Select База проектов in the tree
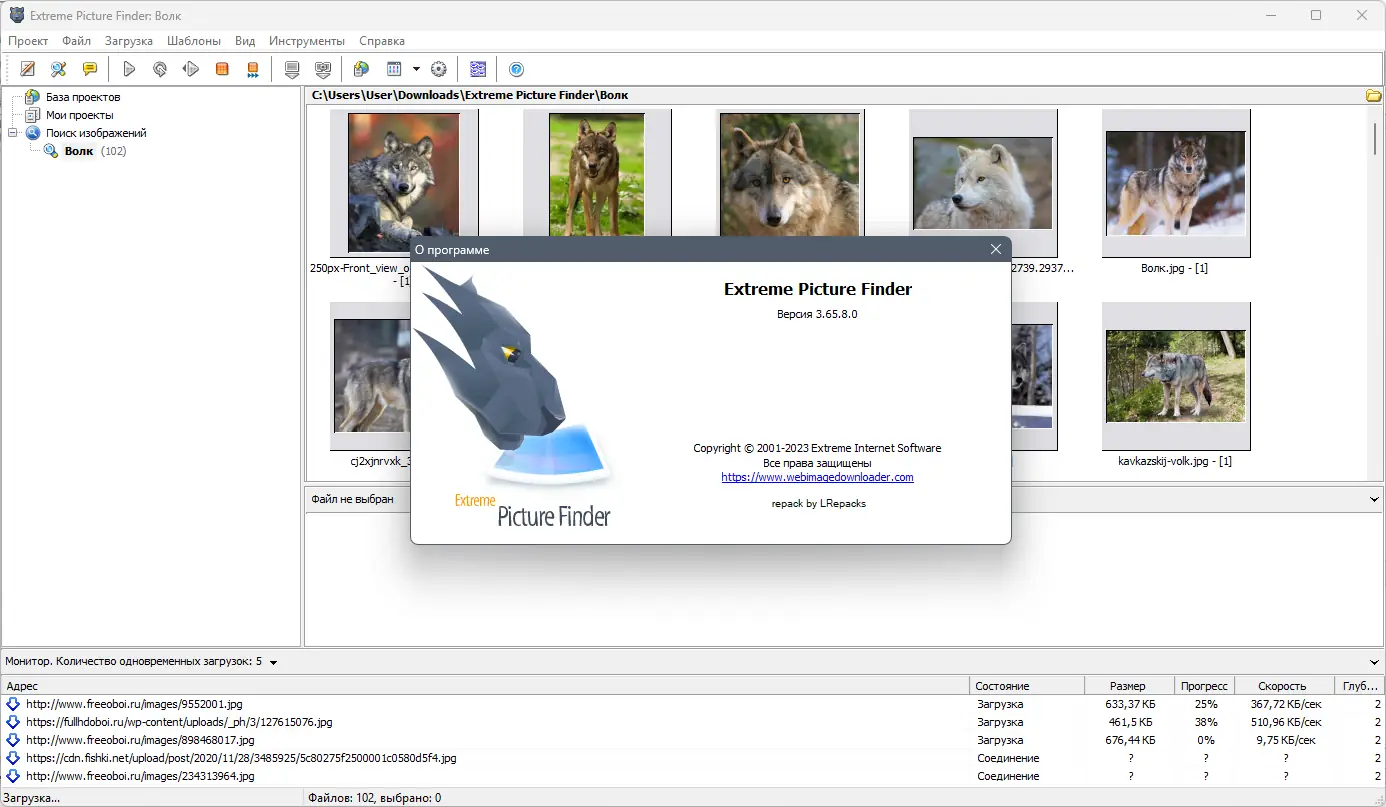This screenshot has width=1386, height=807. coord(83,97)
